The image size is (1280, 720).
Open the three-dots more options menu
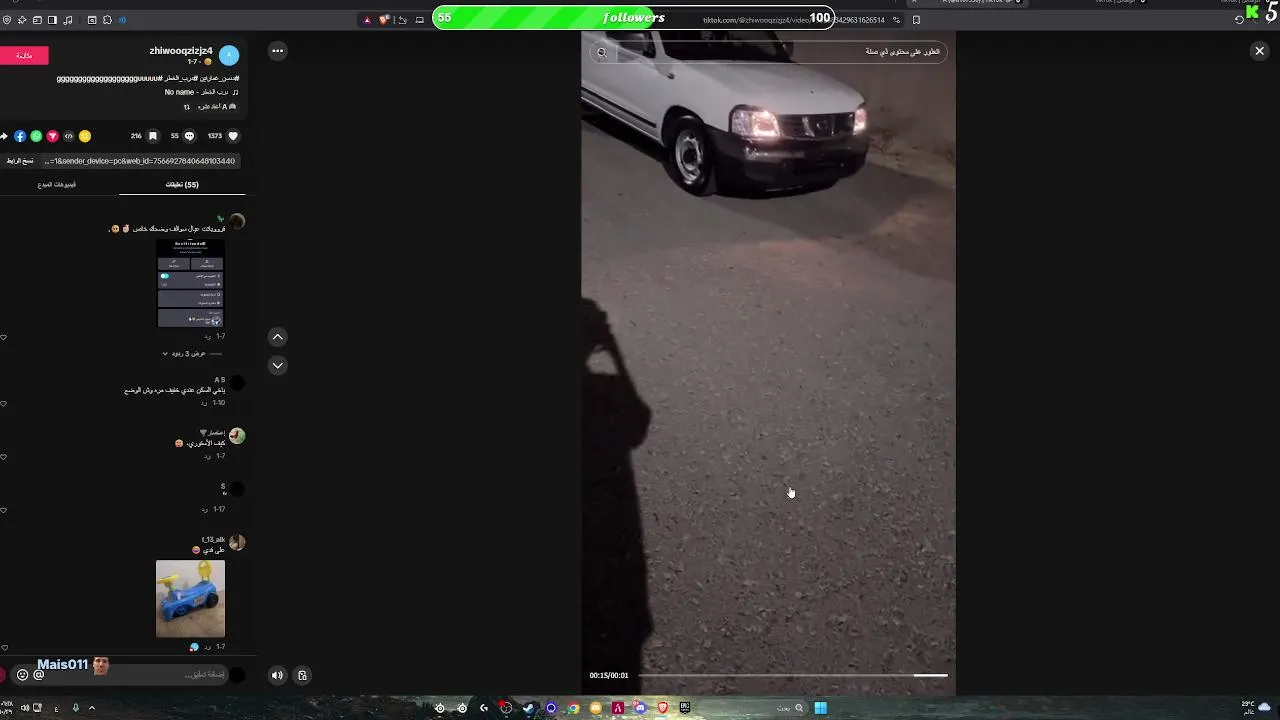click(277, 51)
